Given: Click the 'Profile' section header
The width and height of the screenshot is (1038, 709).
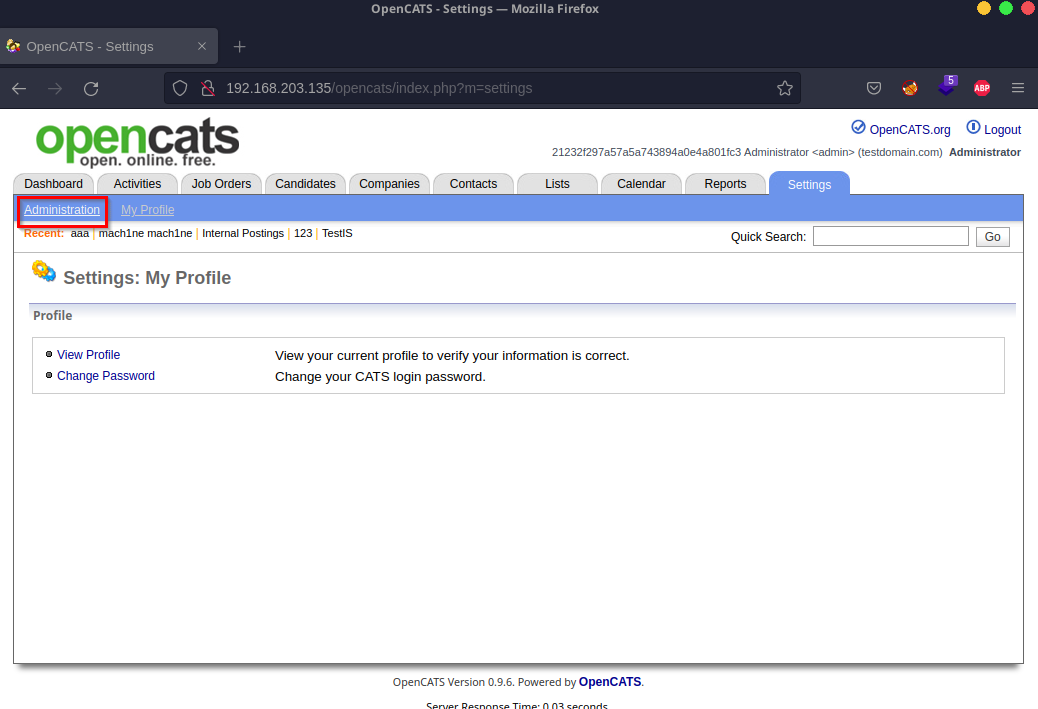Looking at the screenshot, I should [52, 316].
